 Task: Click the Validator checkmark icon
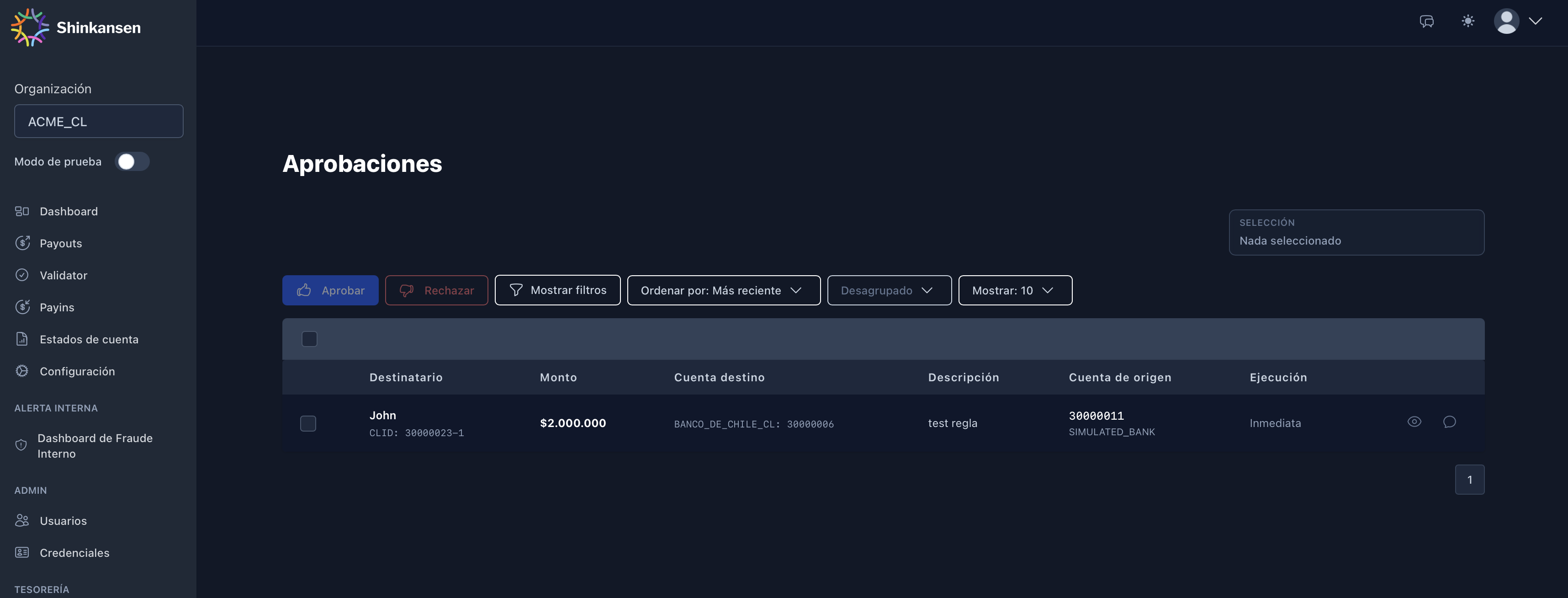pos(22,275)
